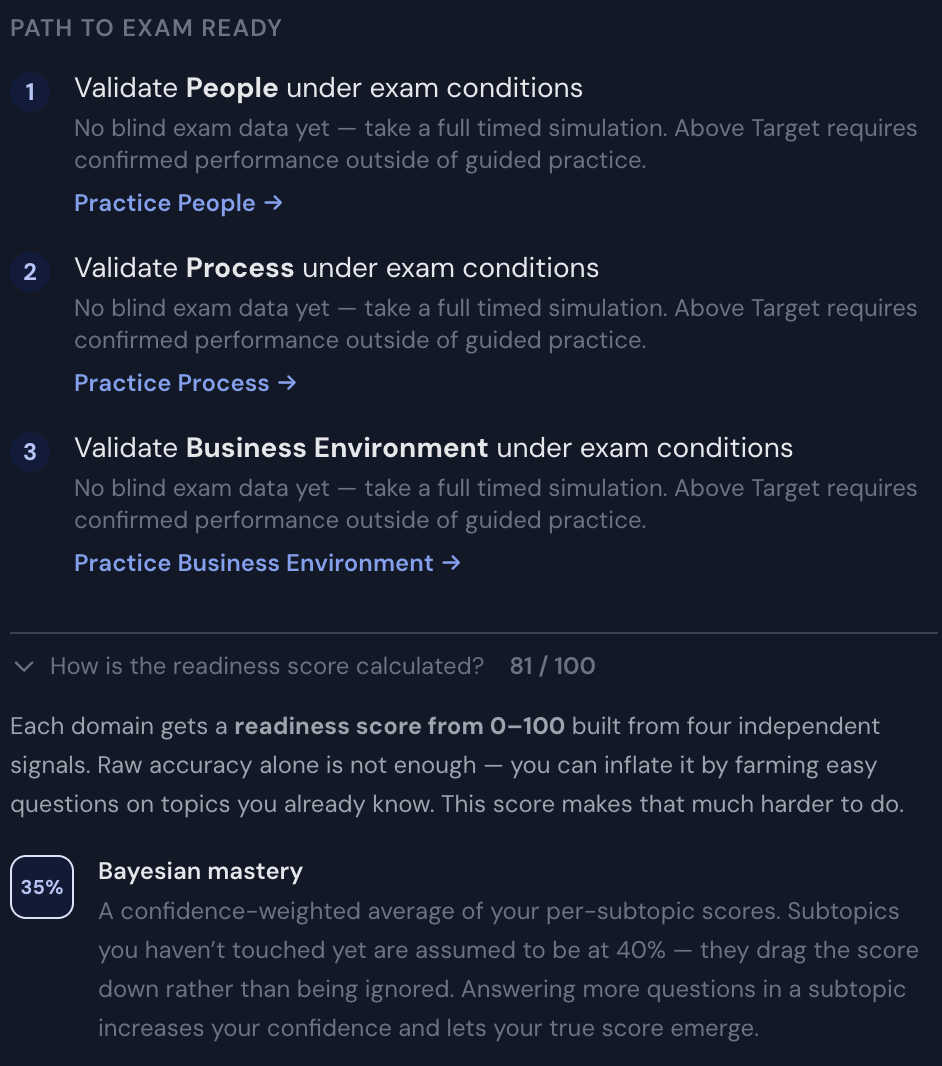
Task: Select the "Validate Process under exam conditions" title
Action: tap(336, 268)
